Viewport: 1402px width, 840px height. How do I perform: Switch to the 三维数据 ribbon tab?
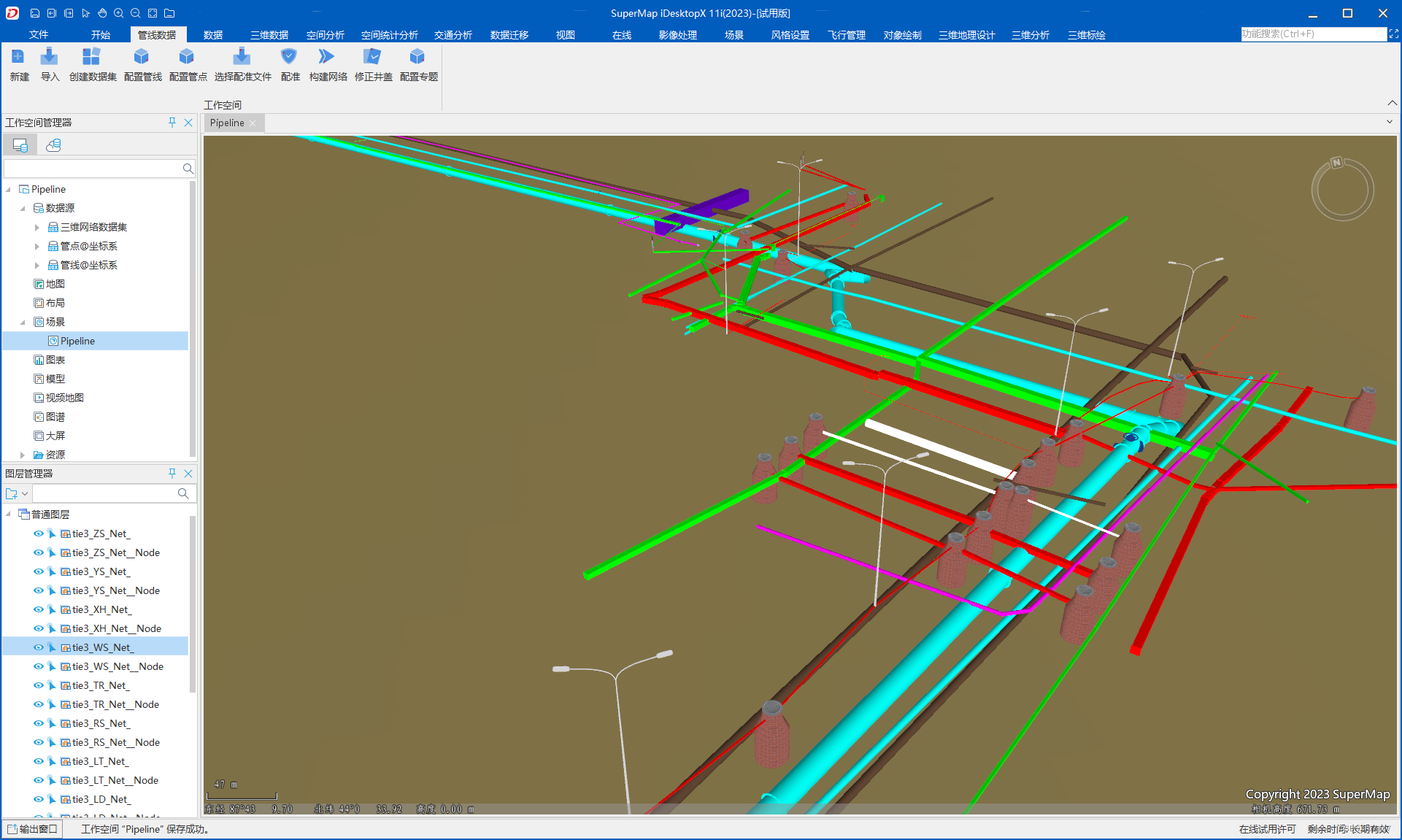269,35
